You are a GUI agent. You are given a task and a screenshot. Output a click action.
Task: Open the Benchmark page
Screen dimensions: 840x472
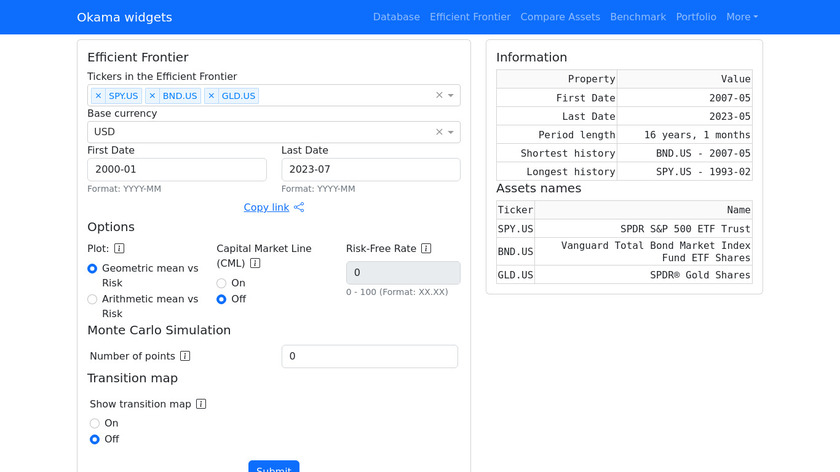[x=637, y=17]
